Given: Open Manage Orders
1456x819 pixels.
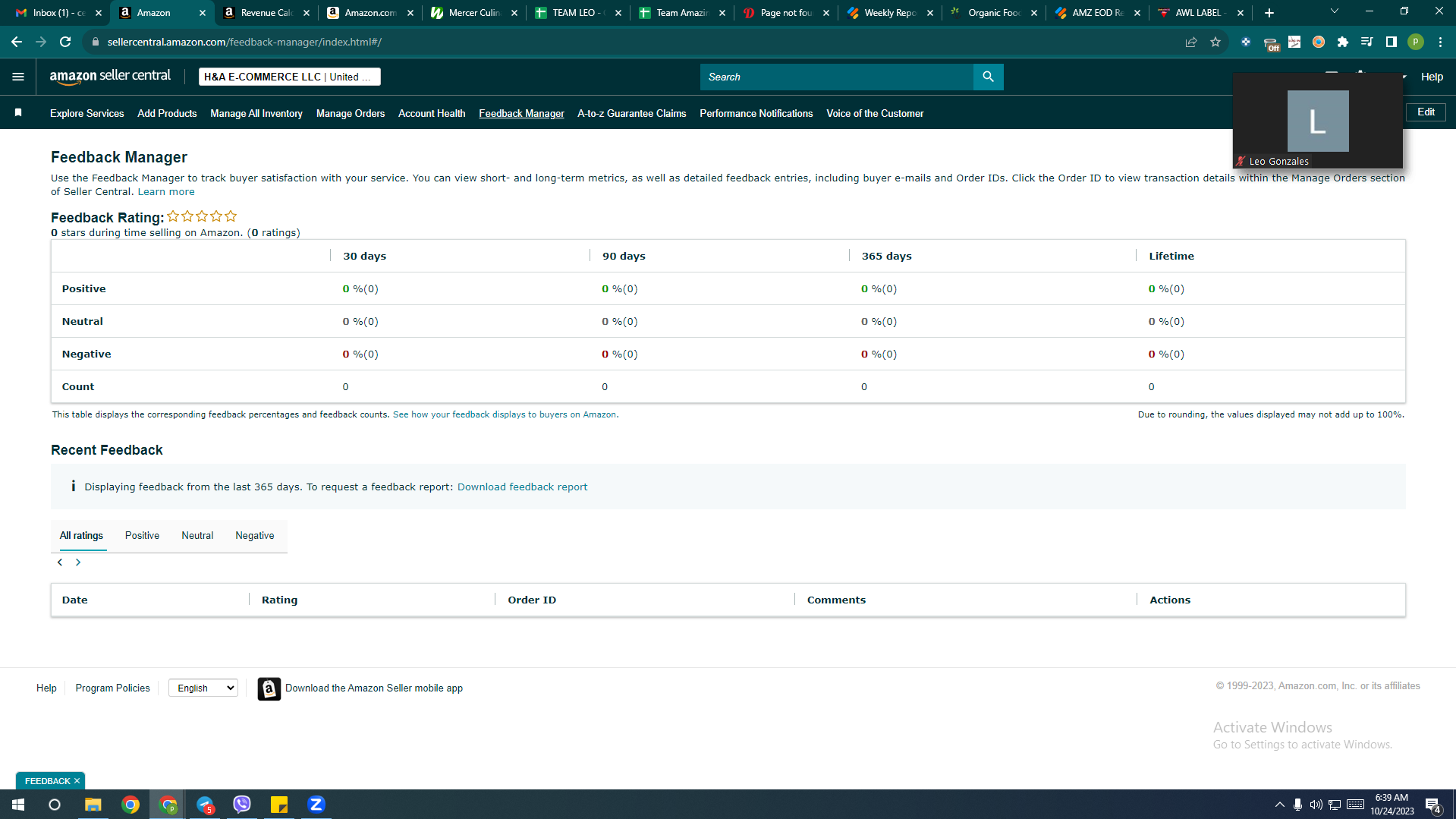Looking at the screenshot, I should pyautogui.click(x=351, y=114).
